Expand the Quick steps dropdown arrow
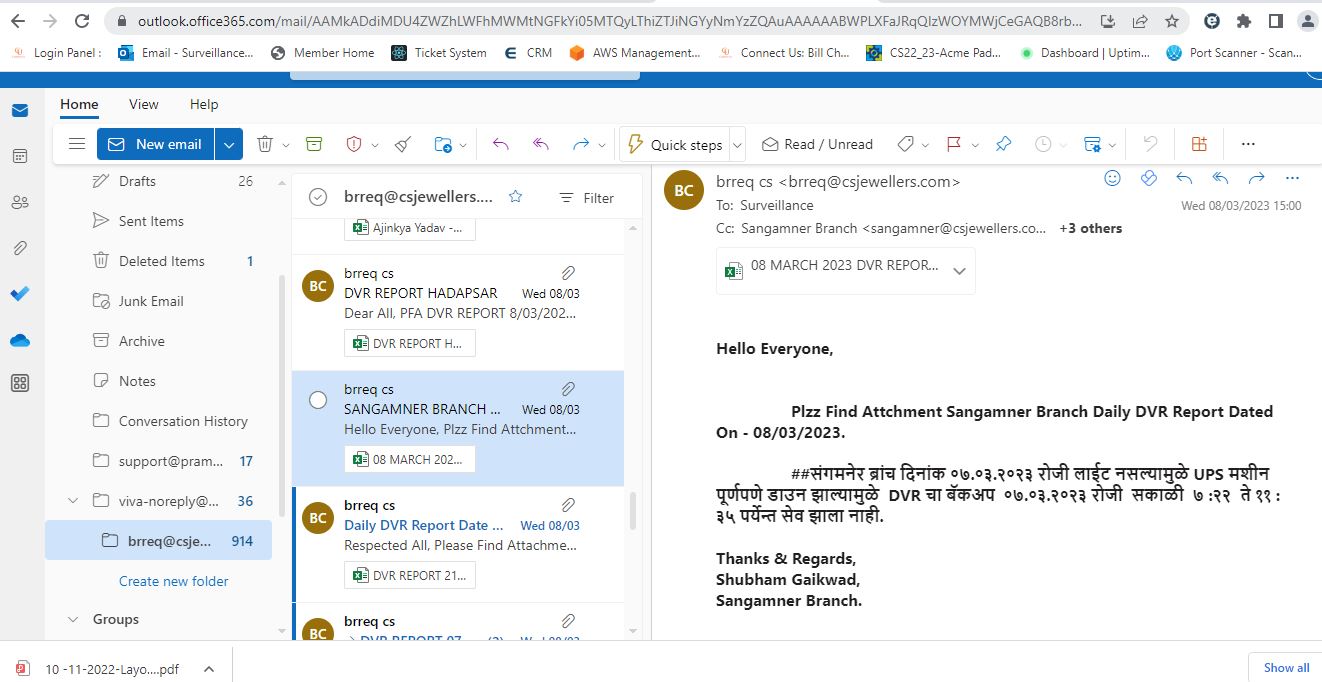1322x682 pixels. [x=738, y=145]
